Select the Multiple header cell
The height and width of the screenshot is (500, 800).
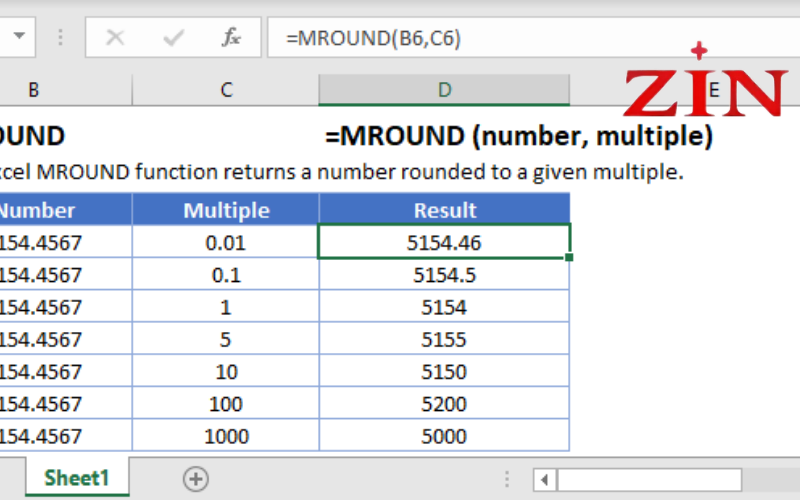click(x=226, y=210)
